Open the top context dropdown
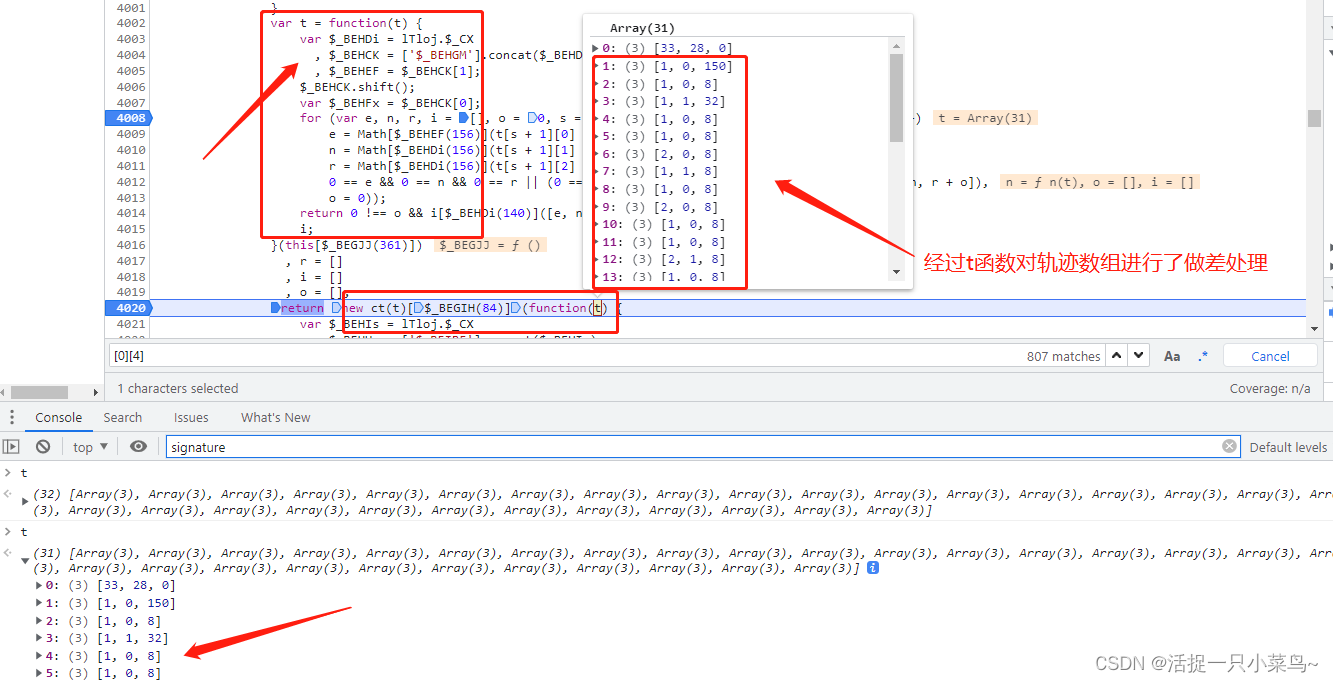The width and height of the screenshot is (1333, 682). coord(89,447)
